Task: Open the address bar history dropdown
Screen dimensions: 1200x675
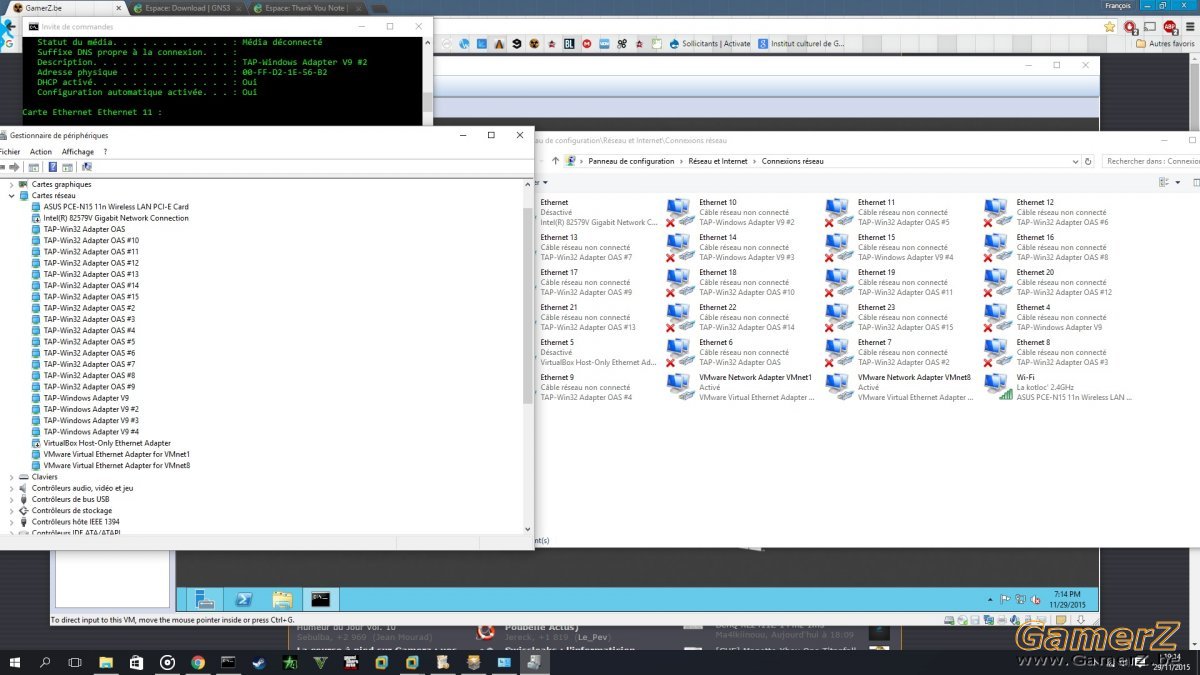Action: pyautogui.click(x=1075, y=161)
